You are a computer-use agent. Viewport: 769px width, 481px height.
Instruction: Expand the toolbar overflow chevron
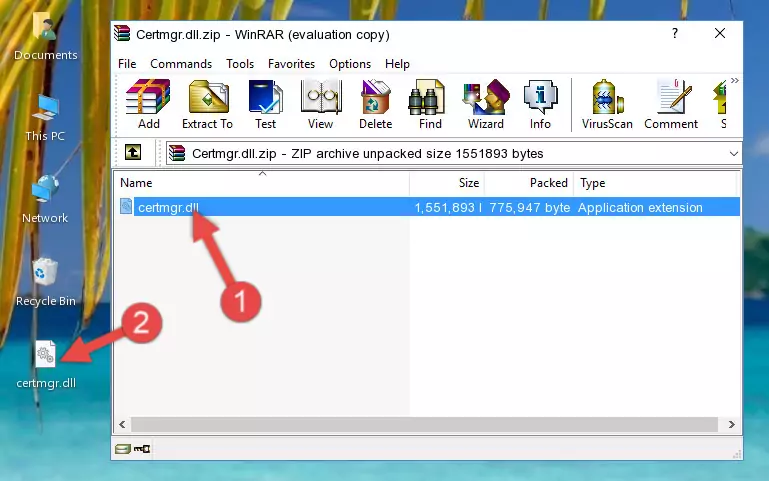734,80
